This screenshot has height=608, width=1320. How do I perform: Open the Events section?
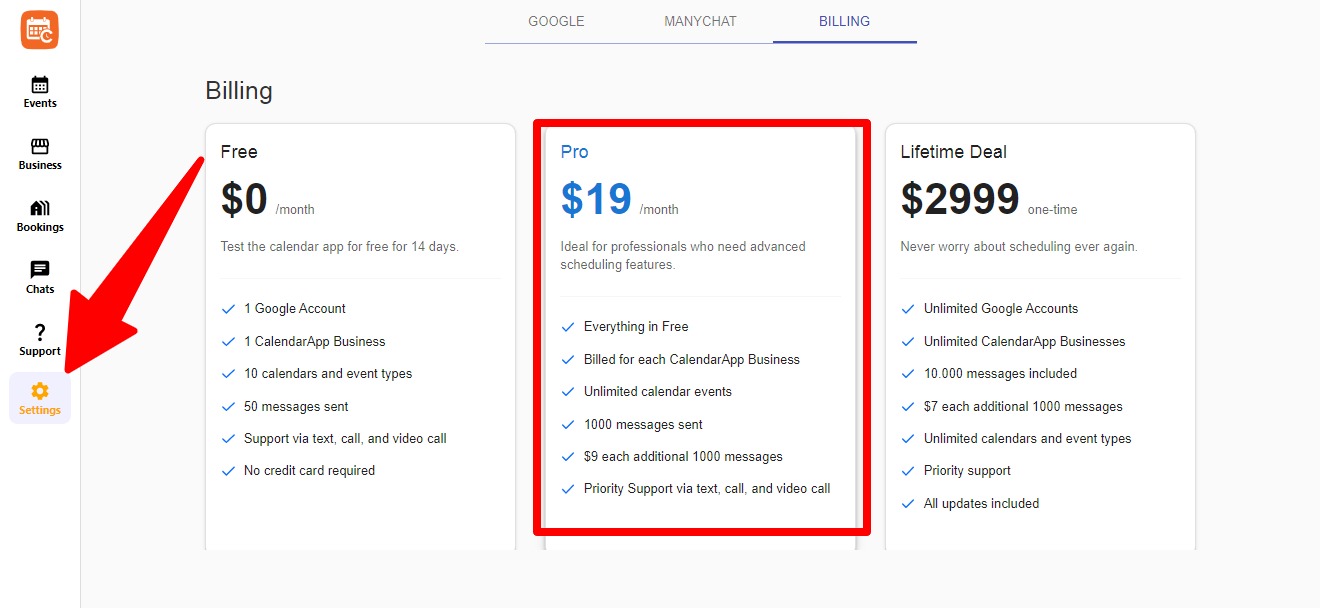coord(39,91)
